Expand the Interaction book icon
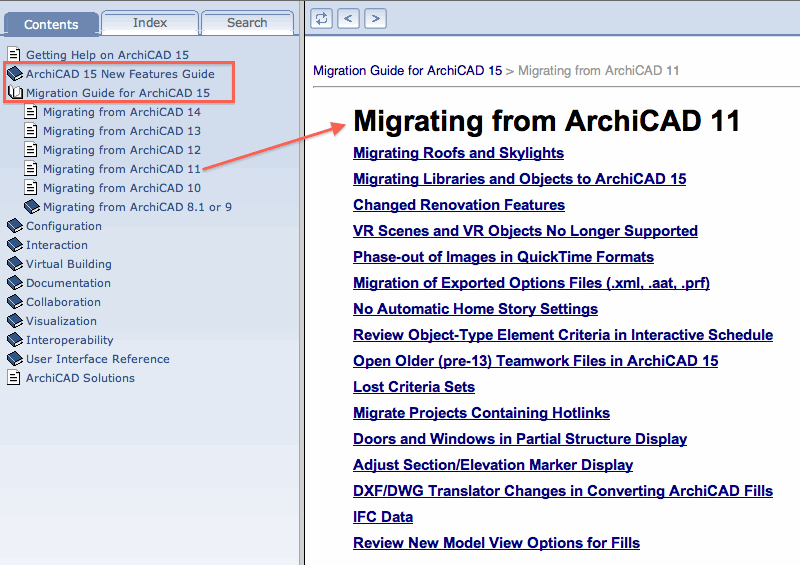 [15, 244]
